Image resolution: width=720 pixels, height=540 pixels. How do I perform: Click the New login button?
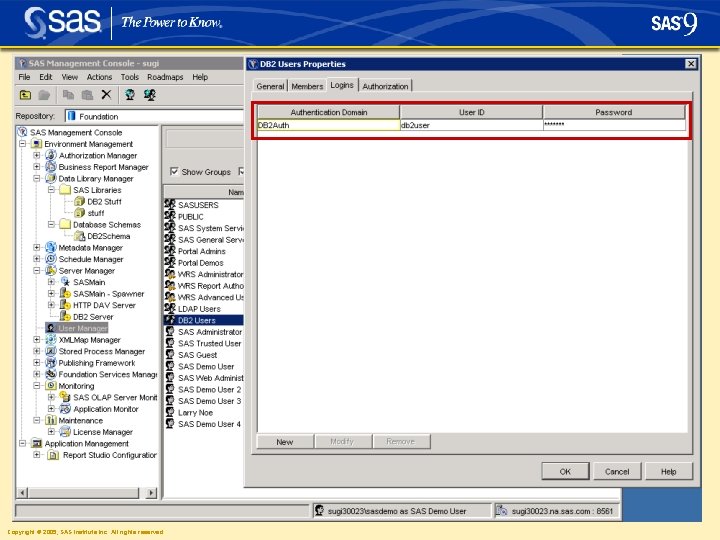coord(285,442)
